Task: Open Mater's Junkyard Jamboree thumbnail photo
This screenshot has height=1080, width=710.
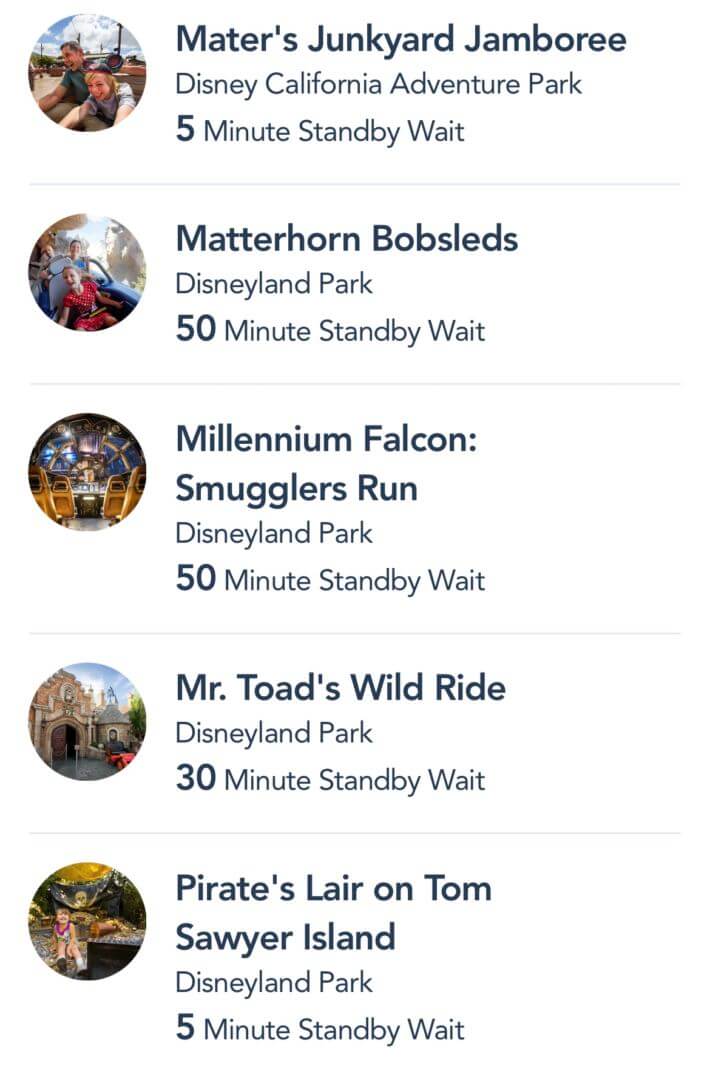Action: pyautogui.click(x=87, y=72)
